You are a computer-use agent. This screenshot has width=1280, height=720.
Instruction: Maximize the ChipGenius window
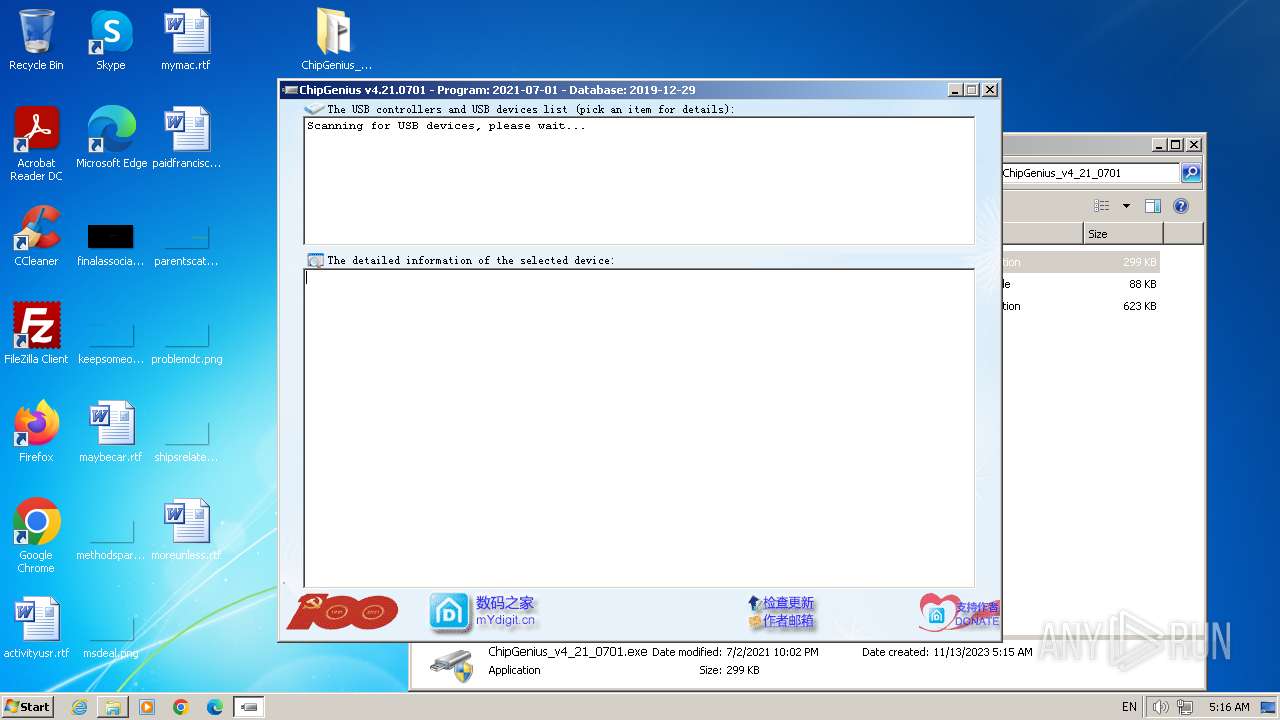click(x=972, y=90)
